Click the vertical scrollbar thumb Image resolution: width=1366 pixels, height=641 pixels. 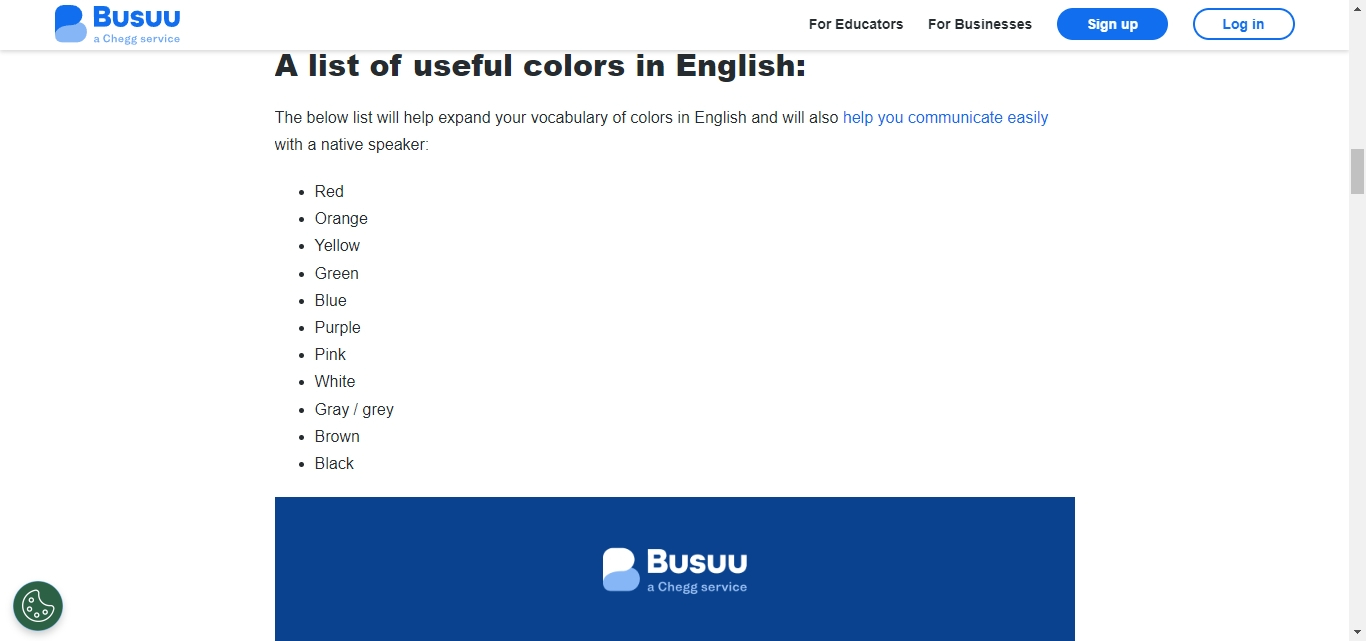(1357, 171)
